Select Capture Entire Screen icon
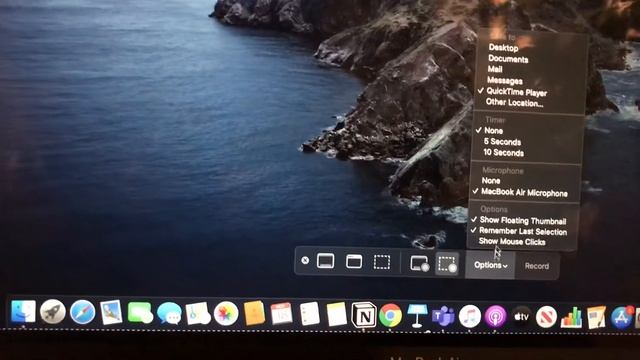This screenshot has height=360, width=640. (325, 261)
